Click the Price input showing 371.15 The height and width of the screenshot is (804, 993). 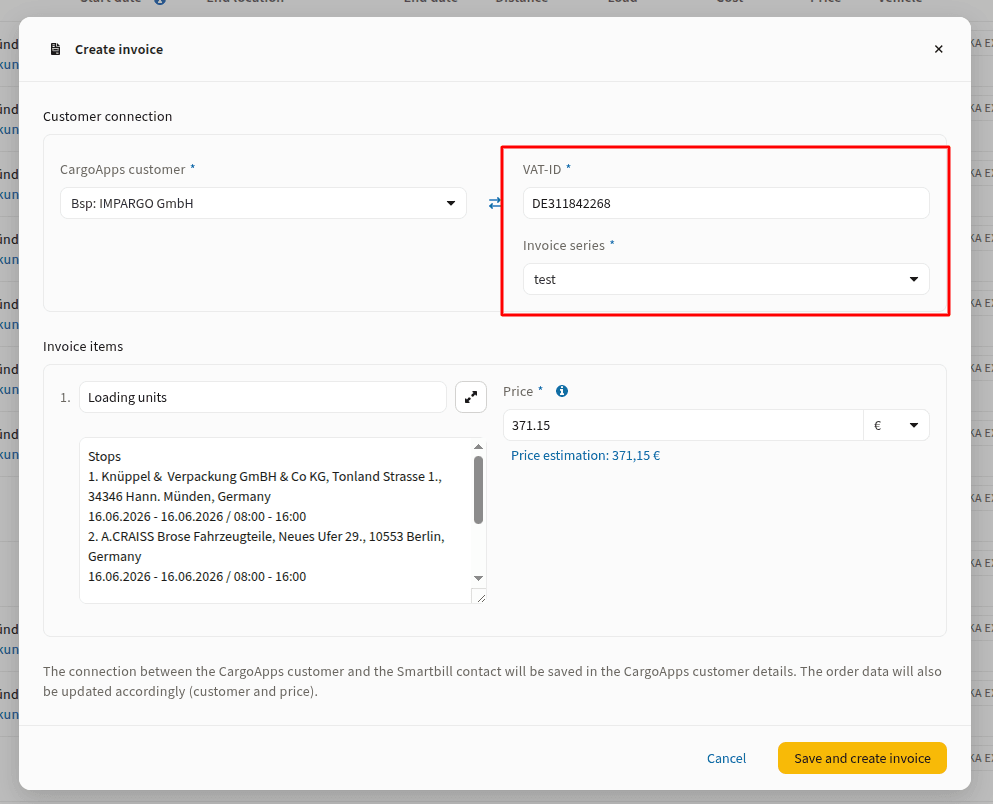(x=683, y=425)
